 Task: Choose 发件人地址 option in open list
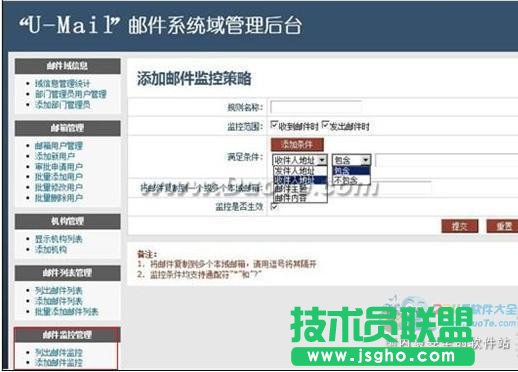[300, 171]
